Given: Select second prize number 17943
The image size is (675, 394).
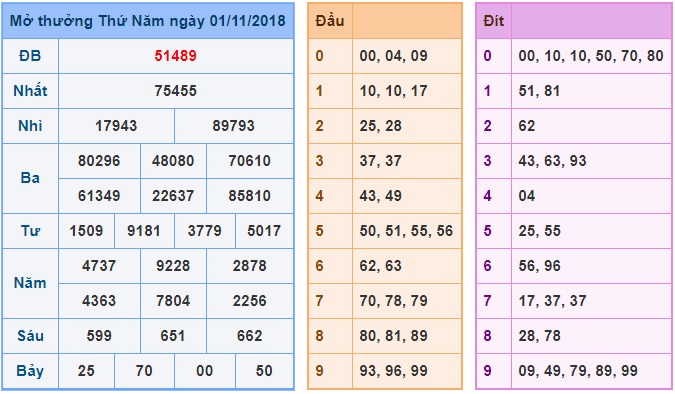Looking at the screenshot, I should tap(116, 126).
